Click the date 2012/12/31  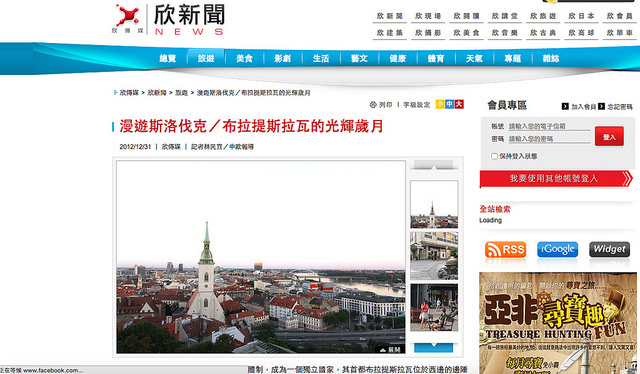[135, 147]
